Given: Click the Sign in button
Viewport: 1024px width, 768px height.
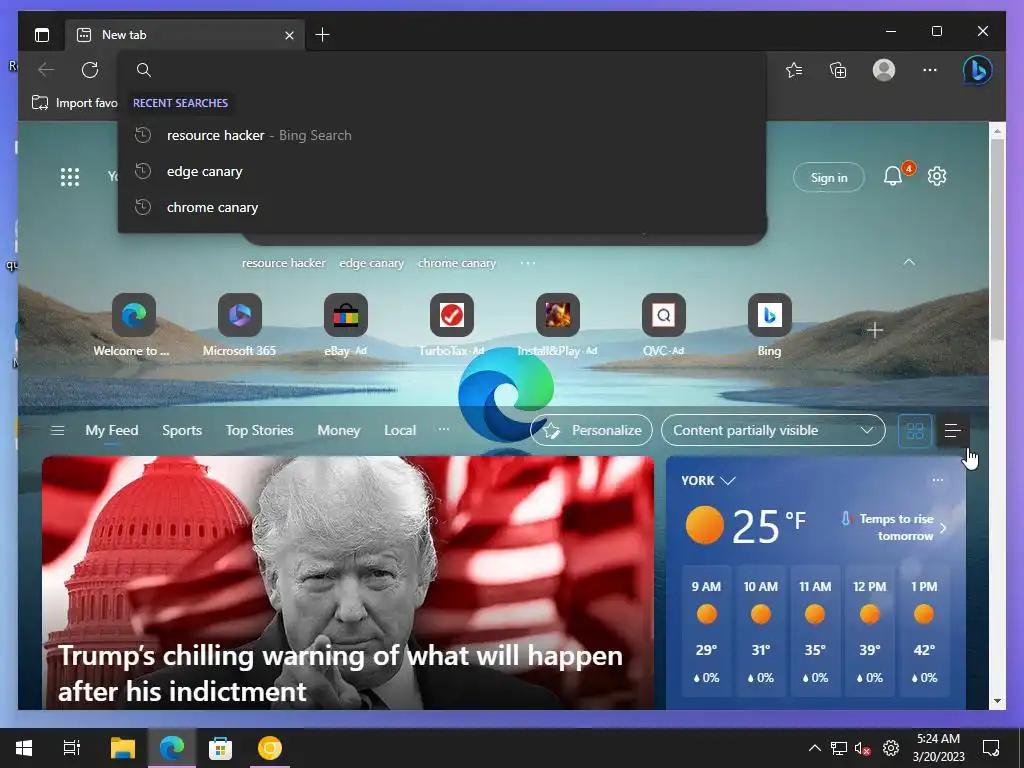Looking at the screenshot, I should pos(829,177).
